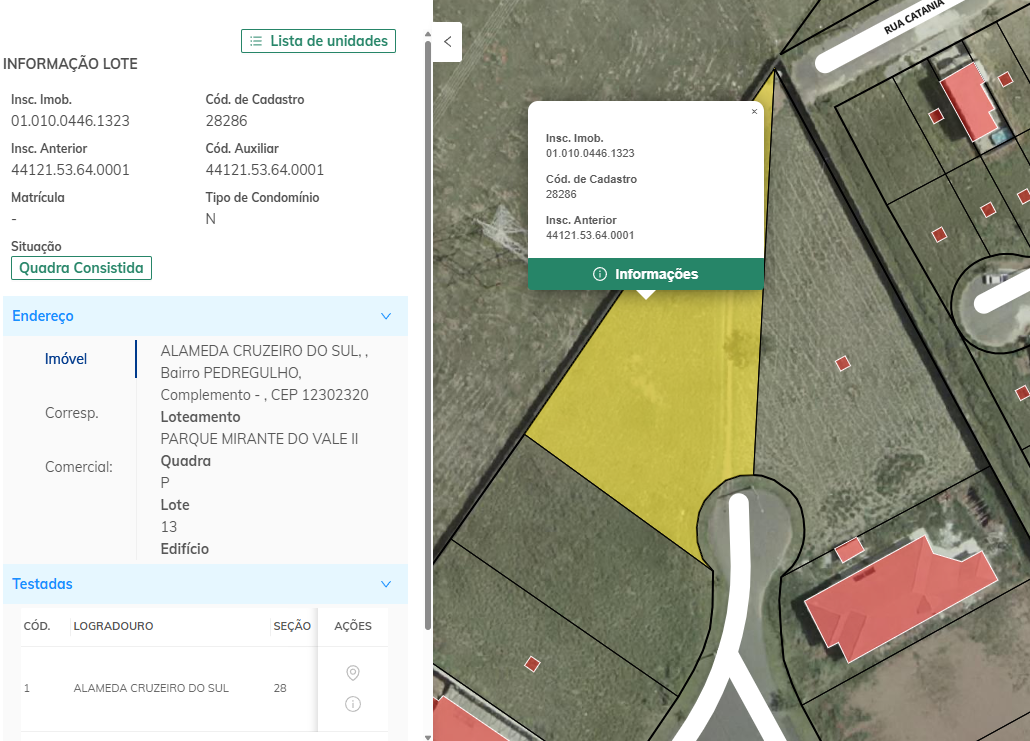The image size is (1030, 741).
Task: Click the list icon in Lista de unidades
Action: point(256,41)
